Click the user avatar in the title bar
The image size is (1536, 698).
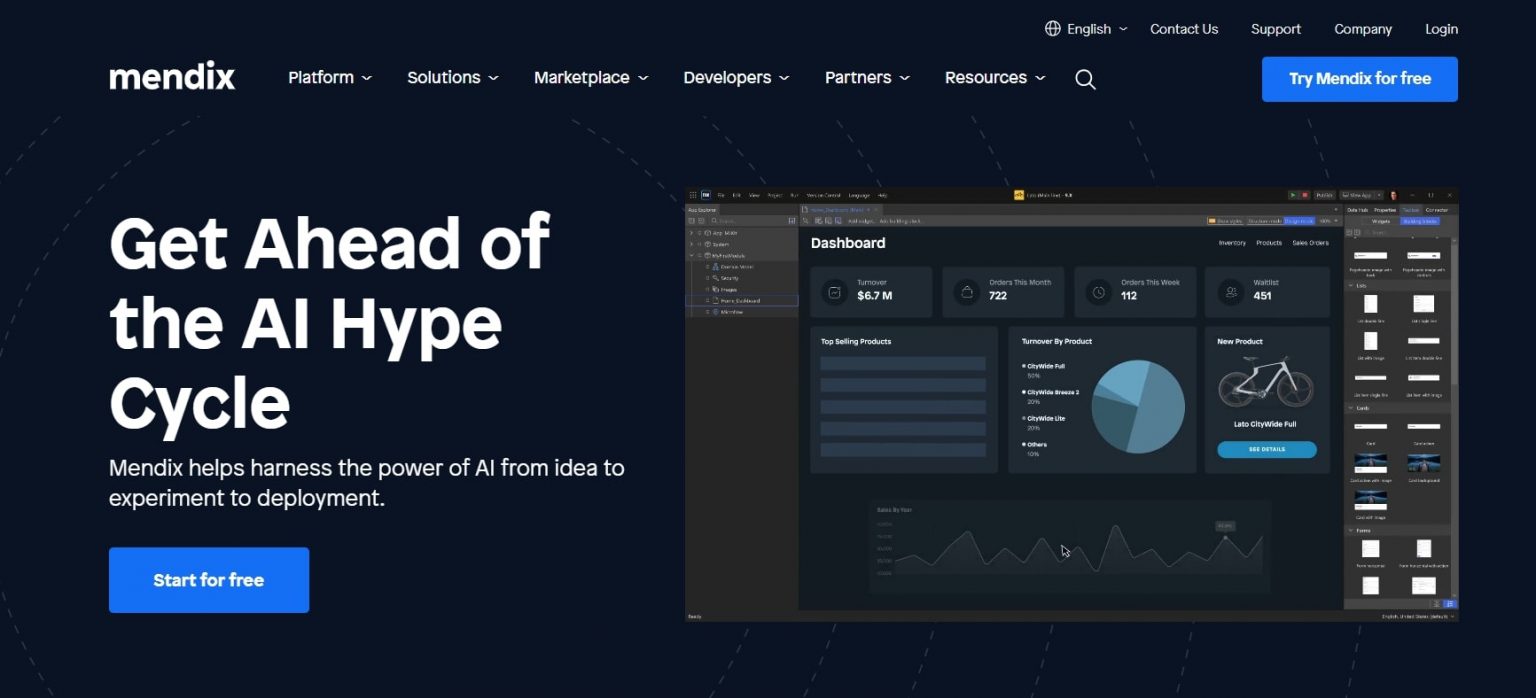point(1393,195)
